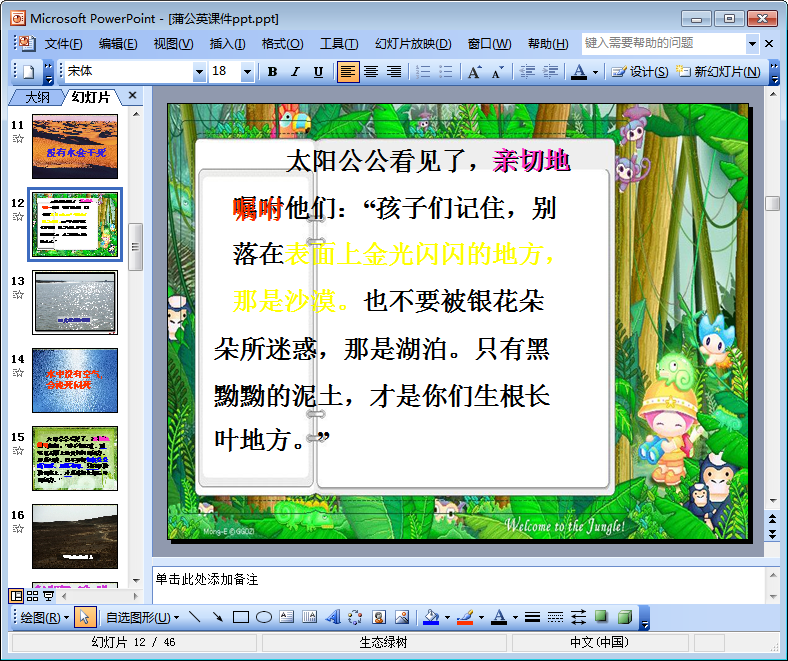Decrease font size
Image resolution: width=788 pixels, height=661 pixels.
(498, 72)
